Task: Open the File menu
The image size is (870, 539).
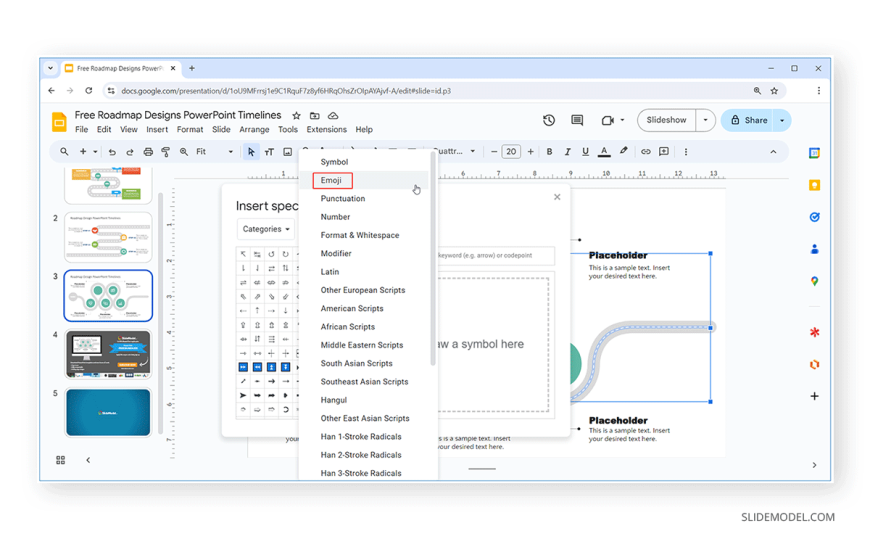Action: (x=82, y=129)
